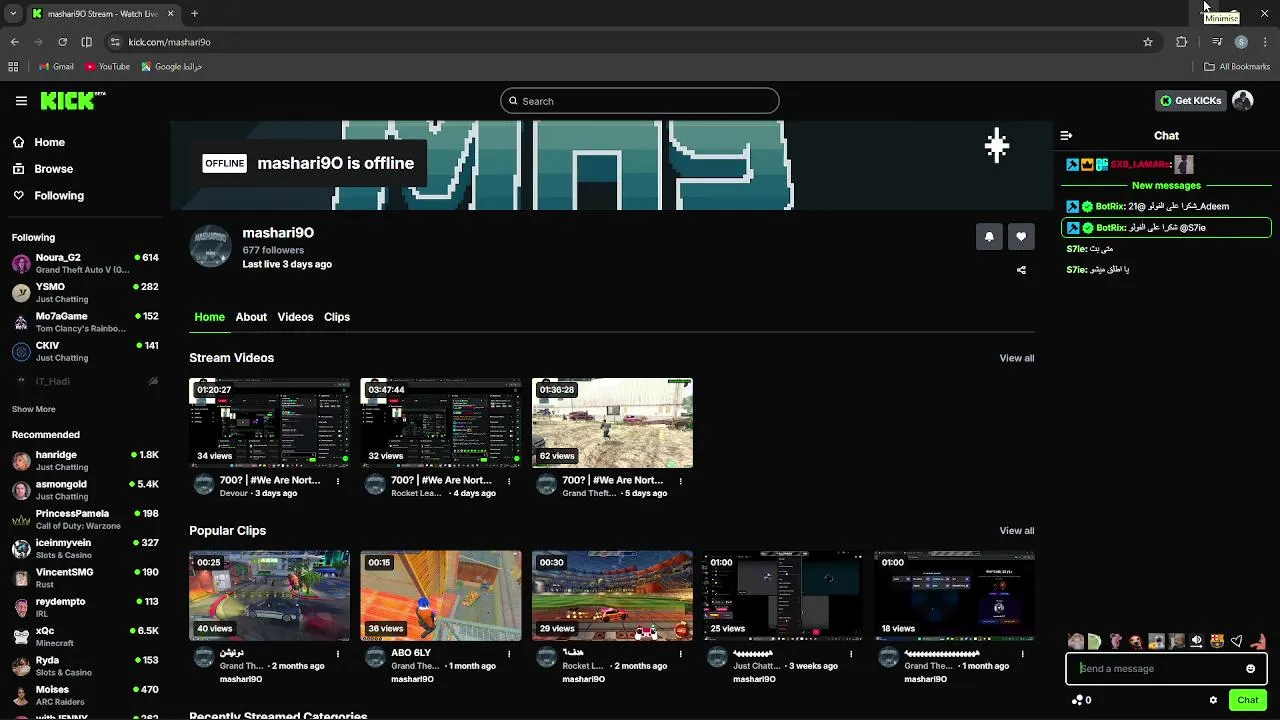Bookmark this page with star icon
Image resolution: width=1280 pixels, height=720 pixels.
click(x=1148, y=42)
